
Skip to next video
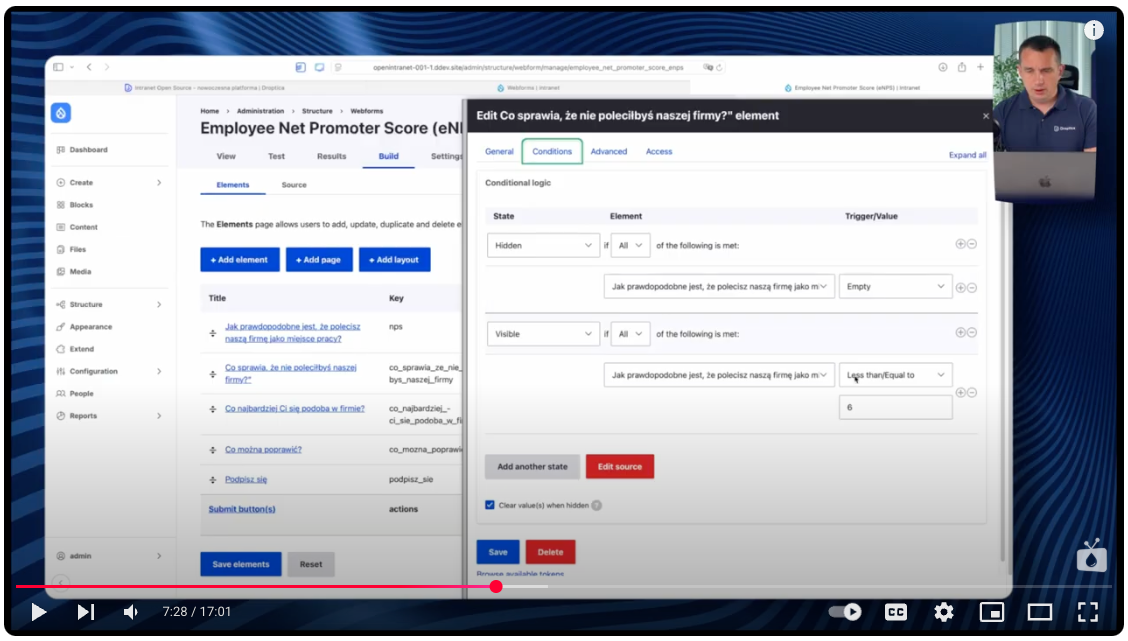click(x=86, y=612)
